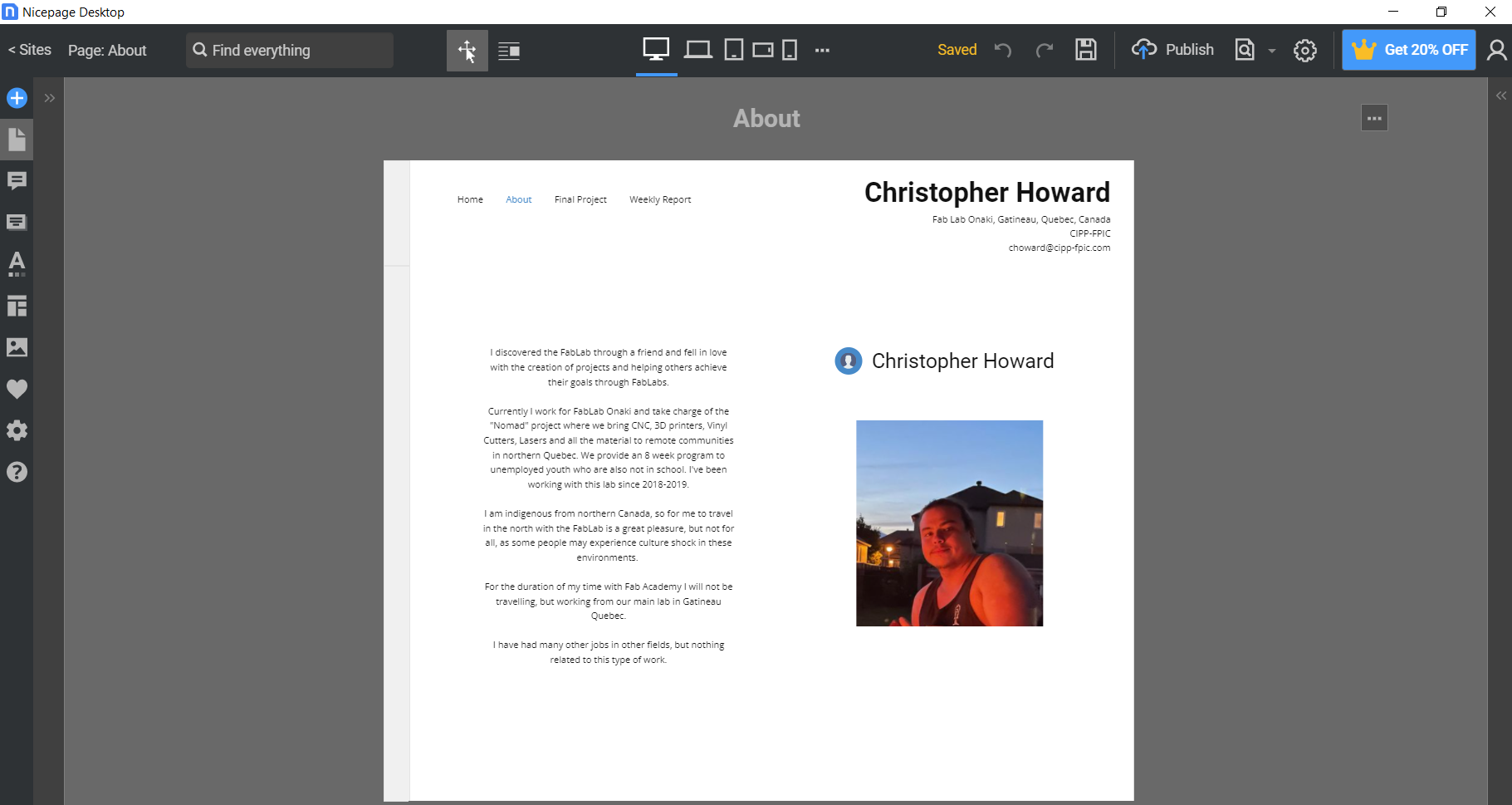1512x805 pixels.
Task: Click the Weekly Report menu item
Action: pyautogui.click(x=660, y=199)
